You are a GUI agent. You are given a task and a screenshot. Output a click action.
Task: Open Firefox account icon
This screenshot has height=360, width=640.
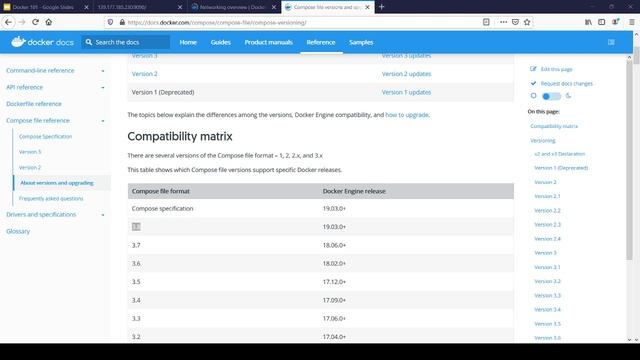[615, 22]
